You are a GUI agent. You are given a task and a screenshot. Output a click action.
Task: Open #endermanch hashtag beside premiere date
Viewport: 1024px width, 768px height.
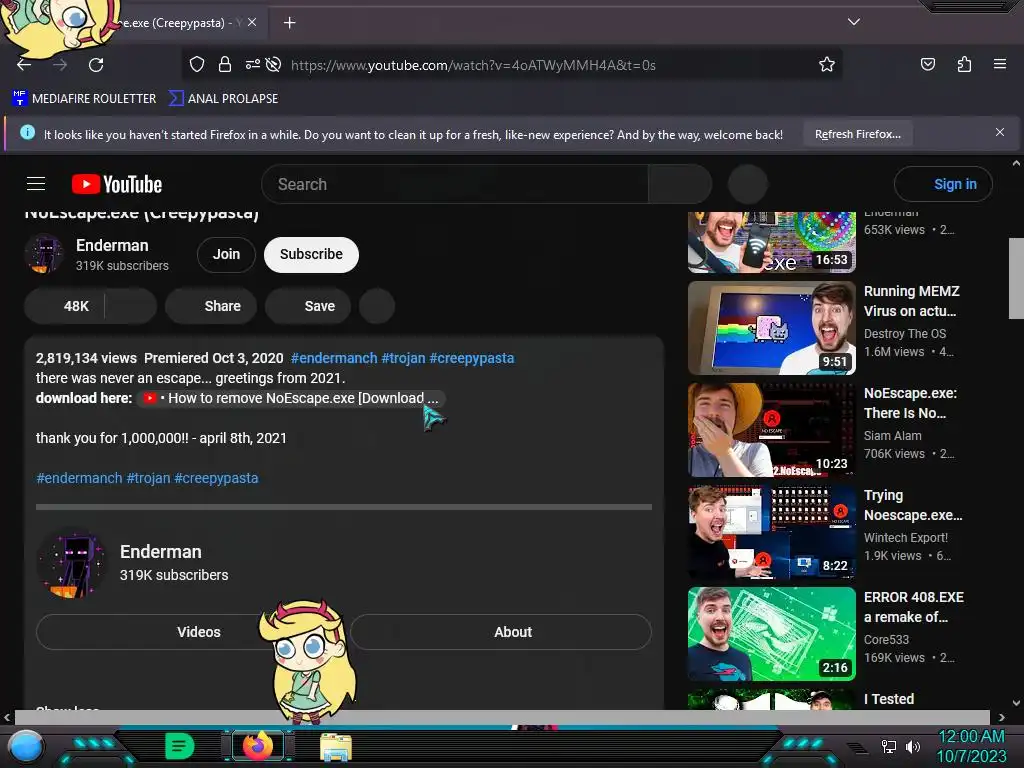point(334,358)
